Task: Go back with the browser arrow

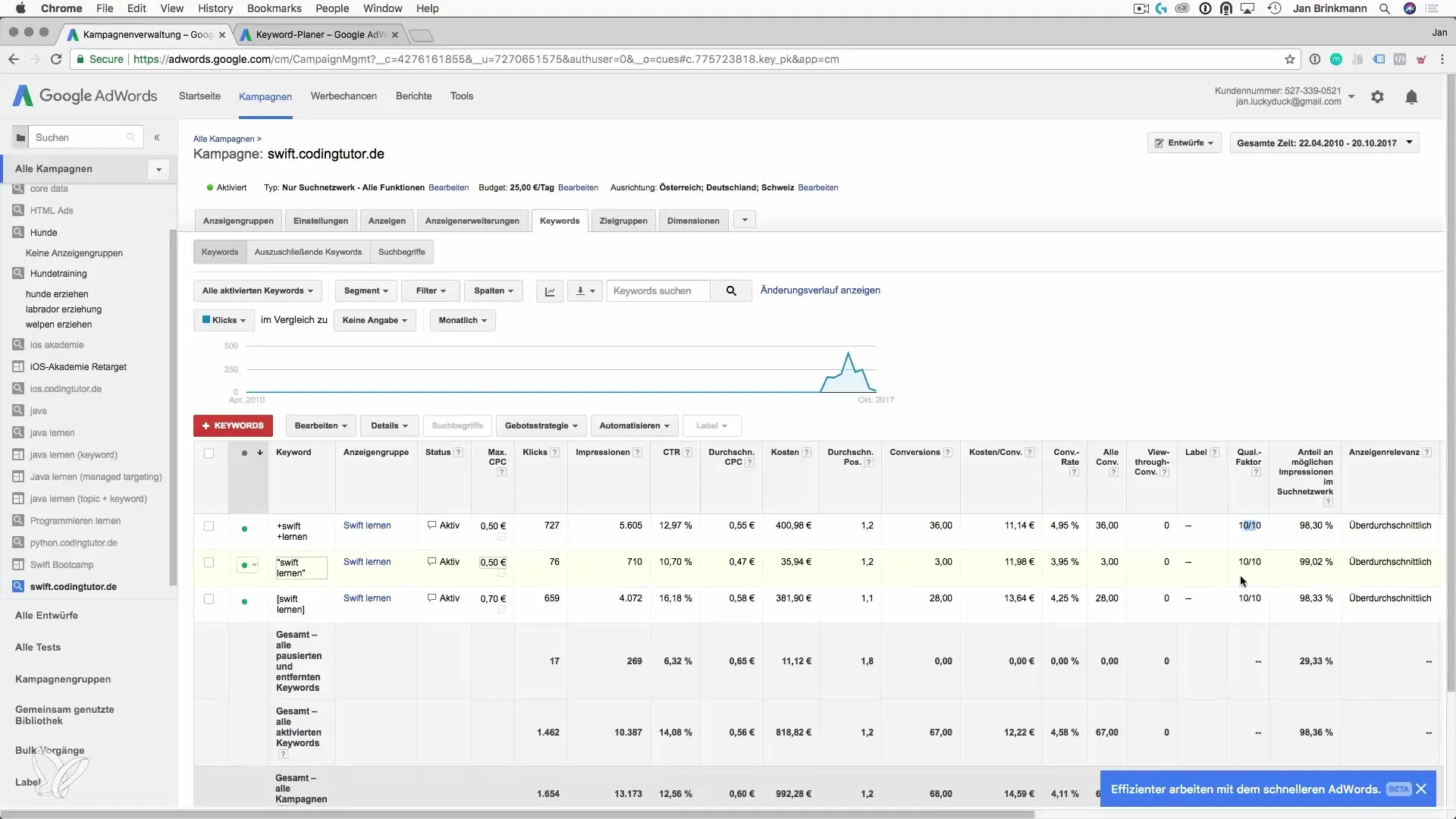Action: tap(14, 59)
